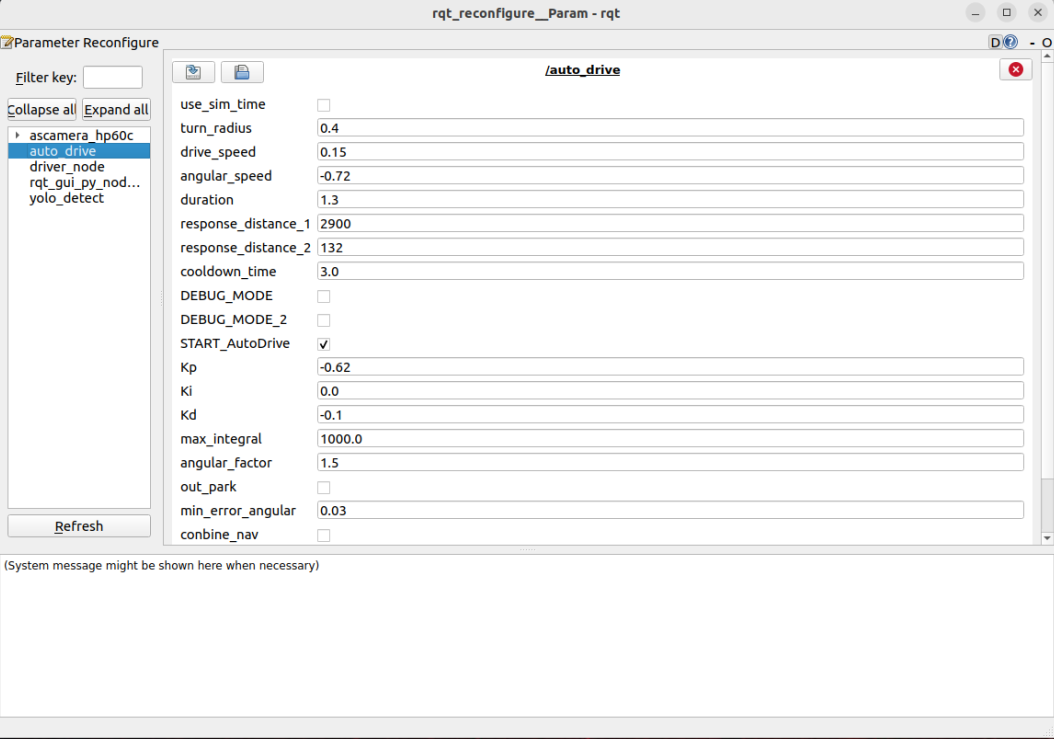Select yolo_detect in the node list
Image resolution: width=1054 pixels, height=739 pixels.
[66, 198]
